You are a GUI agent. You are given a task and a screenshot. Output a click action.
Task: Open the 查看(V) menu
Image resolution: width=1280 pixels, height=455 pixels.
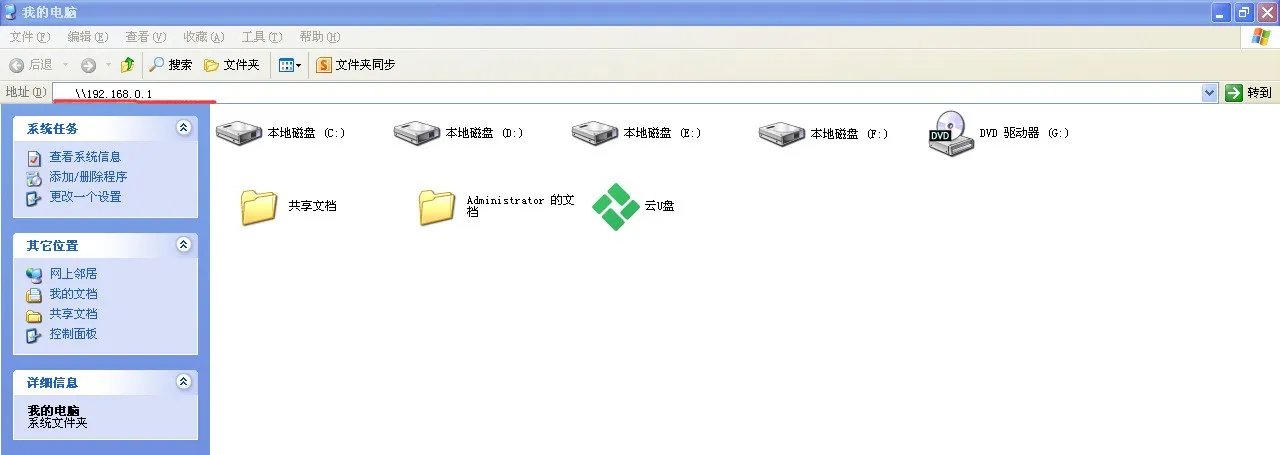pyautogui.click(x=145, y=37)
